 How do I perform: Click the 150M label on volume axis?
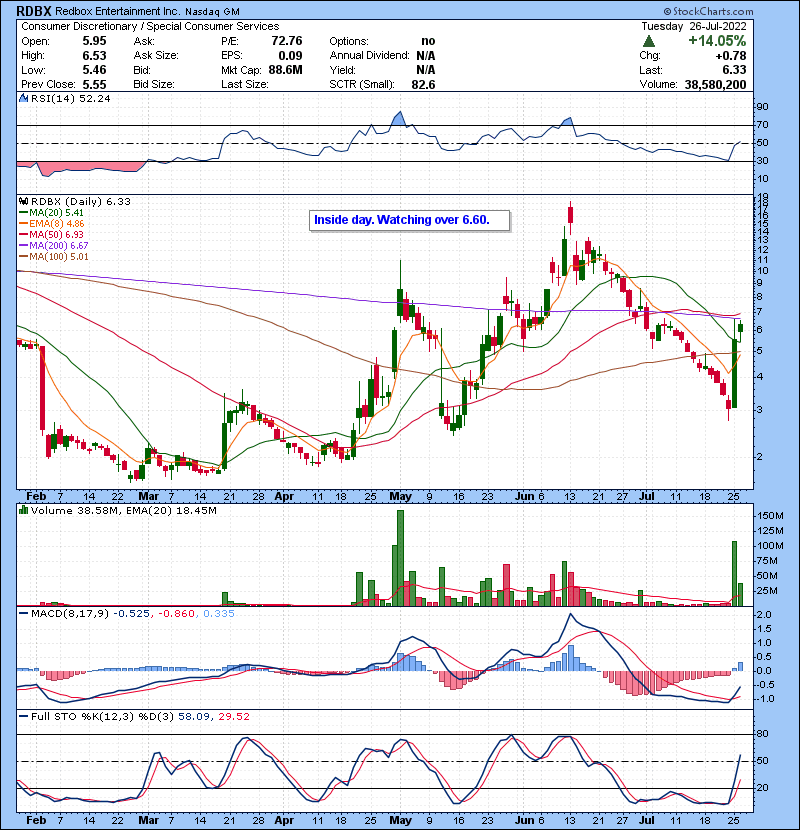tap(770, 516)
